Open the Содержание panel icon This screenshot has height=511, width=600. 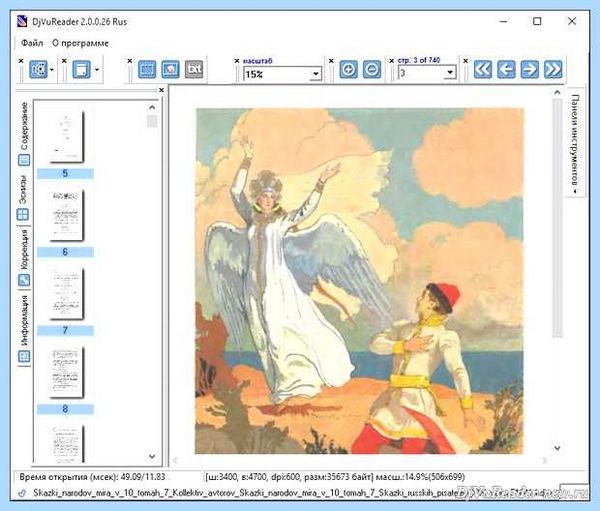24,160
